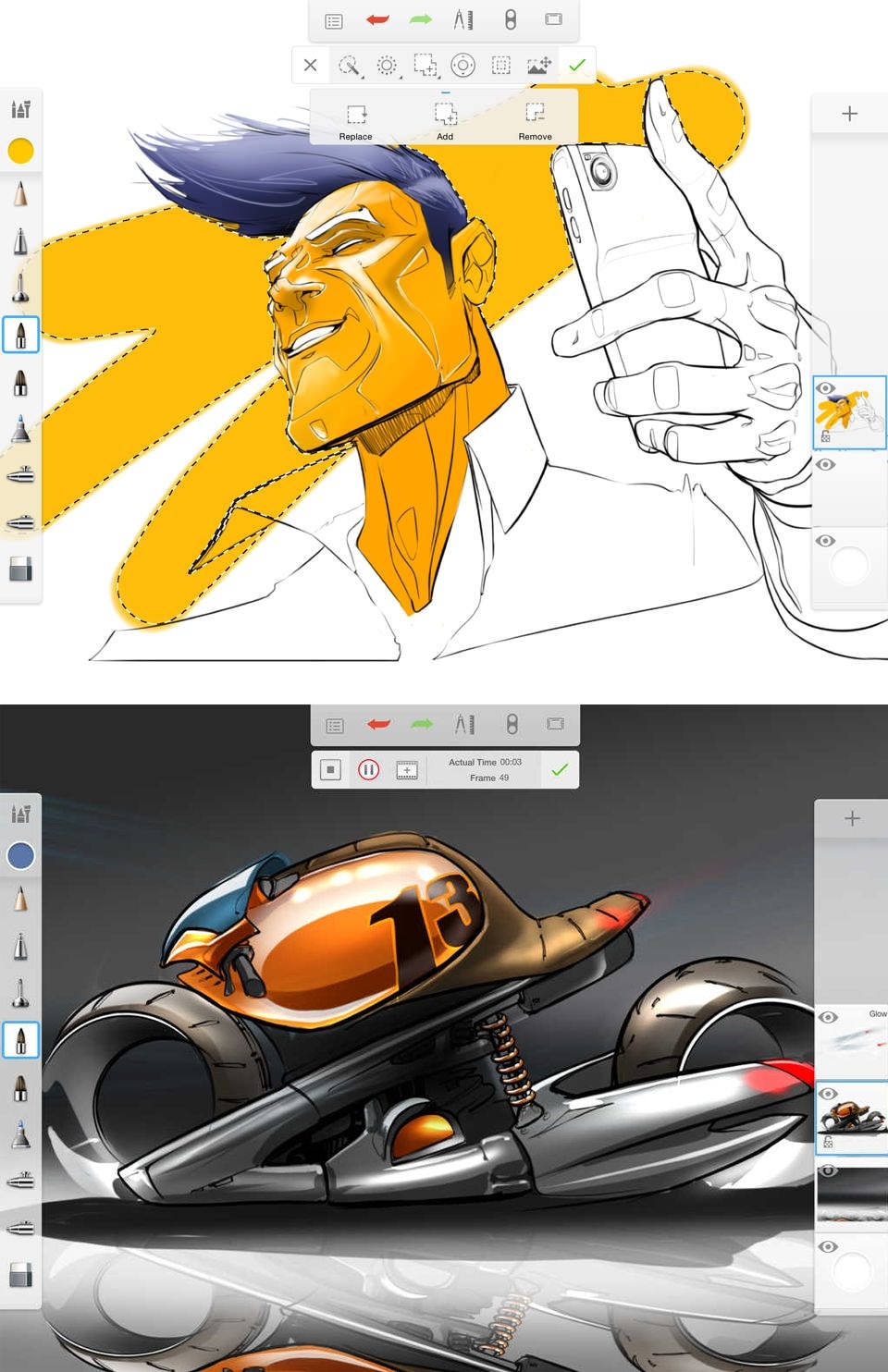
Task: Open the blue color swatch
Action: [x=20, y=855]
